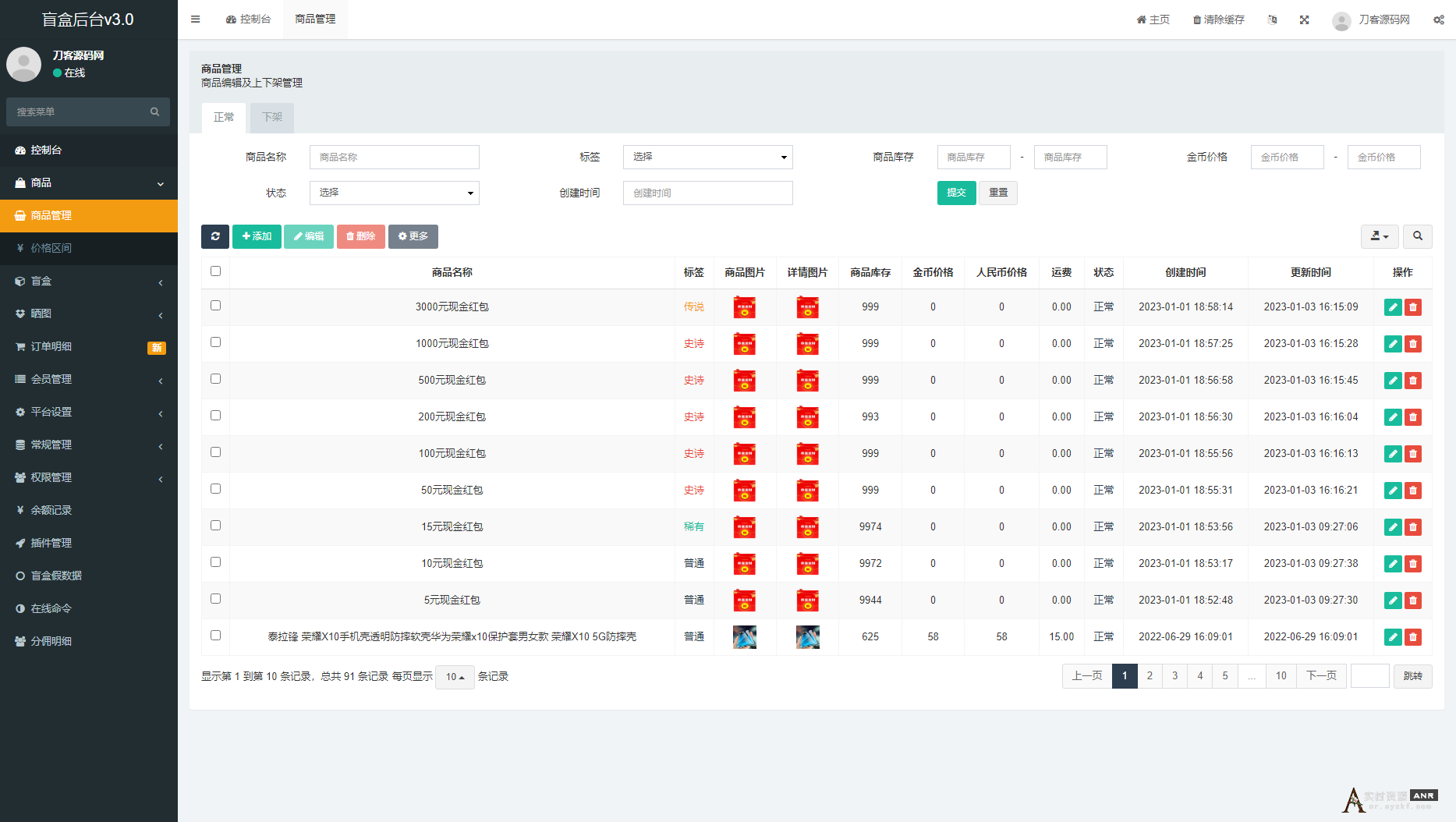Edit the 200元现金红包 row with pencil icon
1456x822 pixels.
click(x=1393, y=417)
